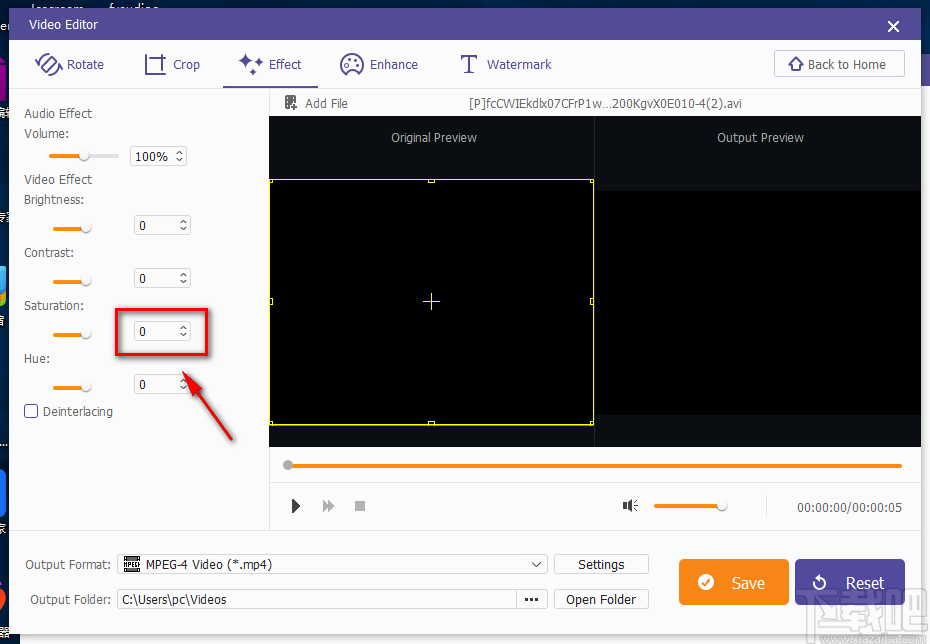Open the Enhance tab
This screenshot has width=930, height=644.
pyautogui.click(x=378, y=64)
